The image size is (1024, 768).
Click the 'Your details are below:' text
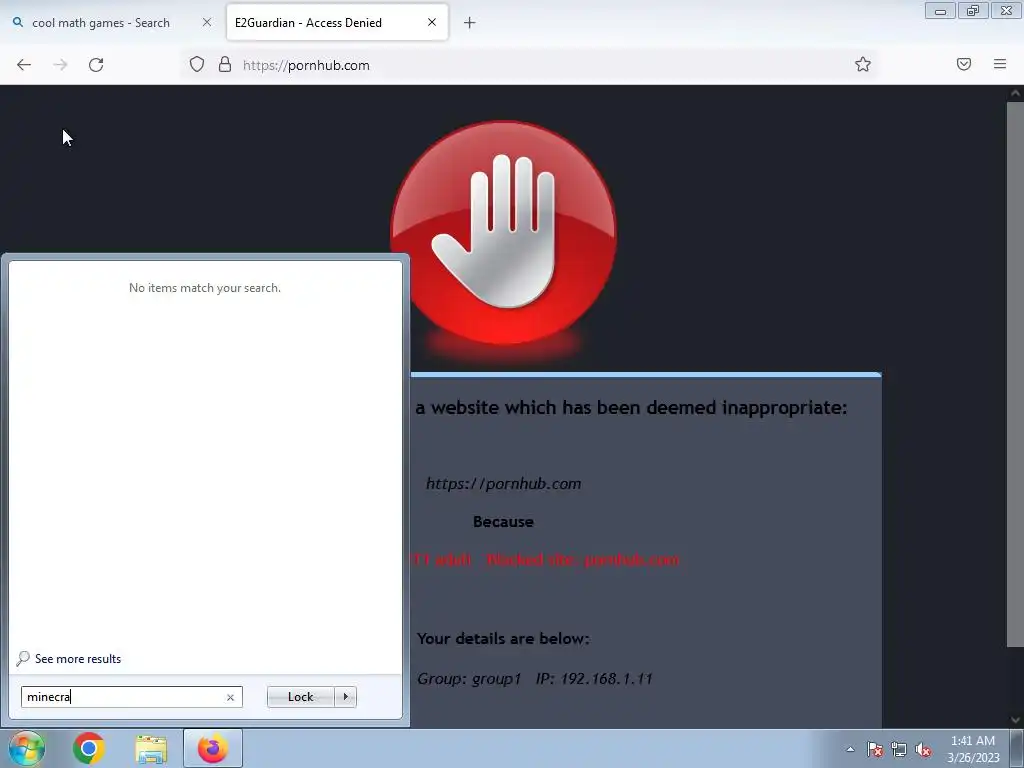(x=503, y=639)
